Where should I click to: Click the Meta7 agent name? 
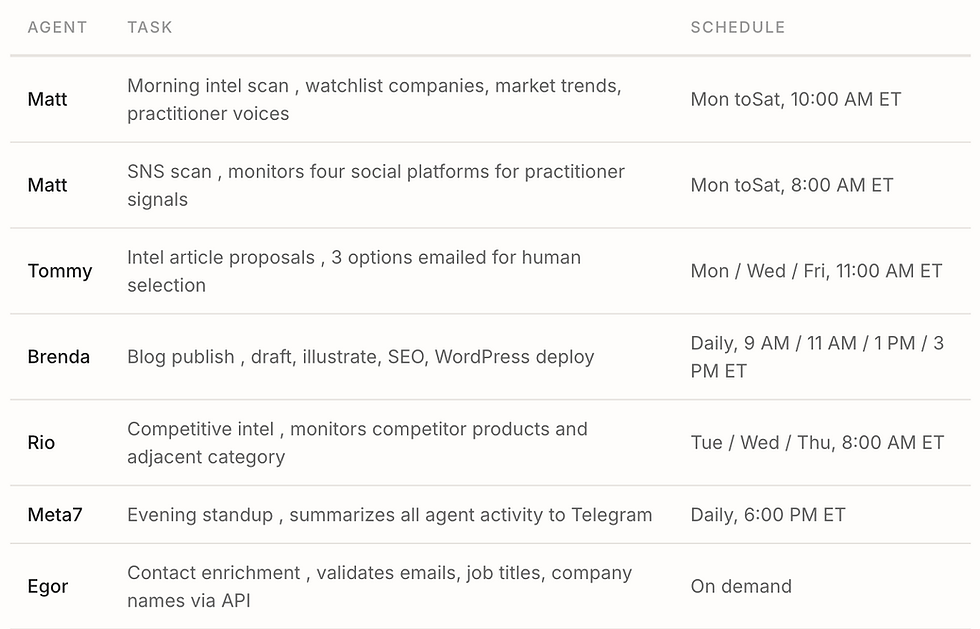click(x=55, y=515)
